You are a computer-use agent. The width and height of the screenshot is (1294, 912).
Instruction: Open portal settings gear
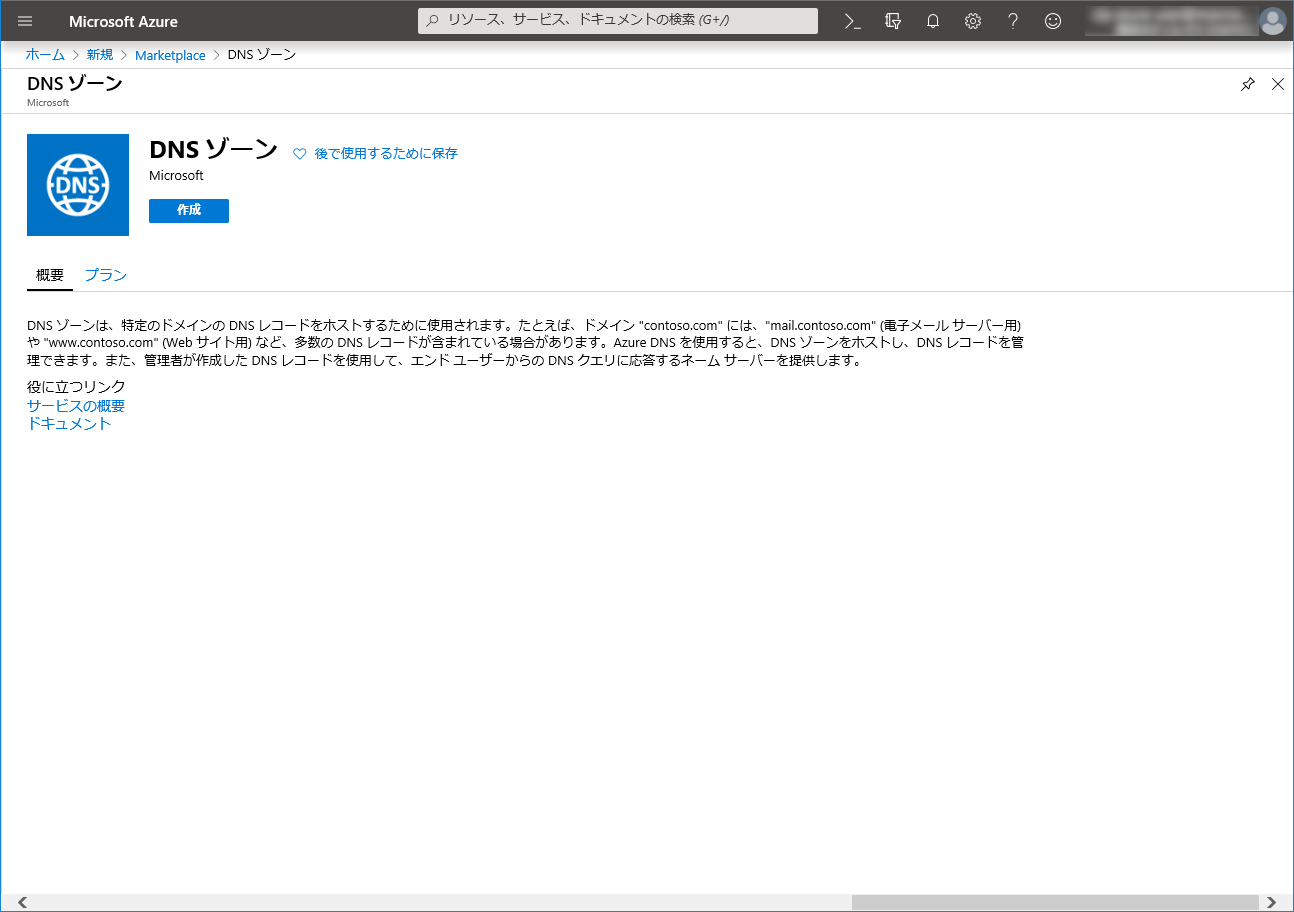(973, 21)
